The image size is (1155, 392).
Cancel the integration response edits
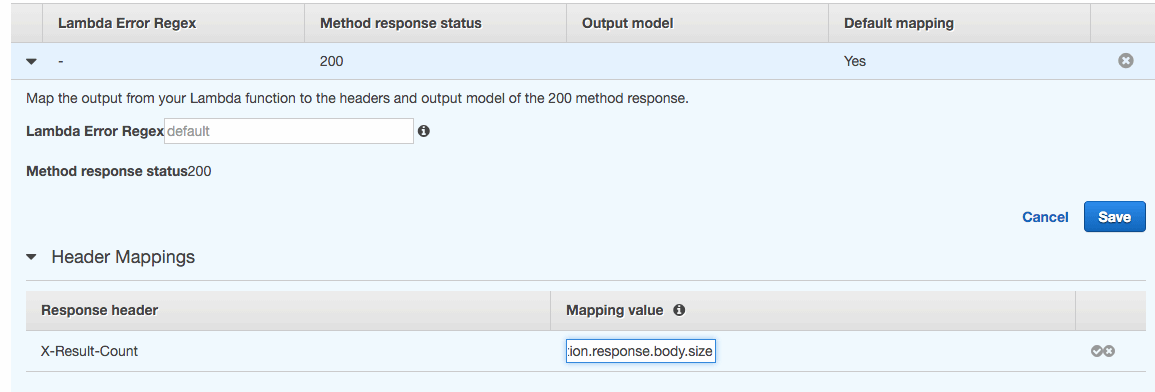pyautogui.click(x=1045, y=217)
